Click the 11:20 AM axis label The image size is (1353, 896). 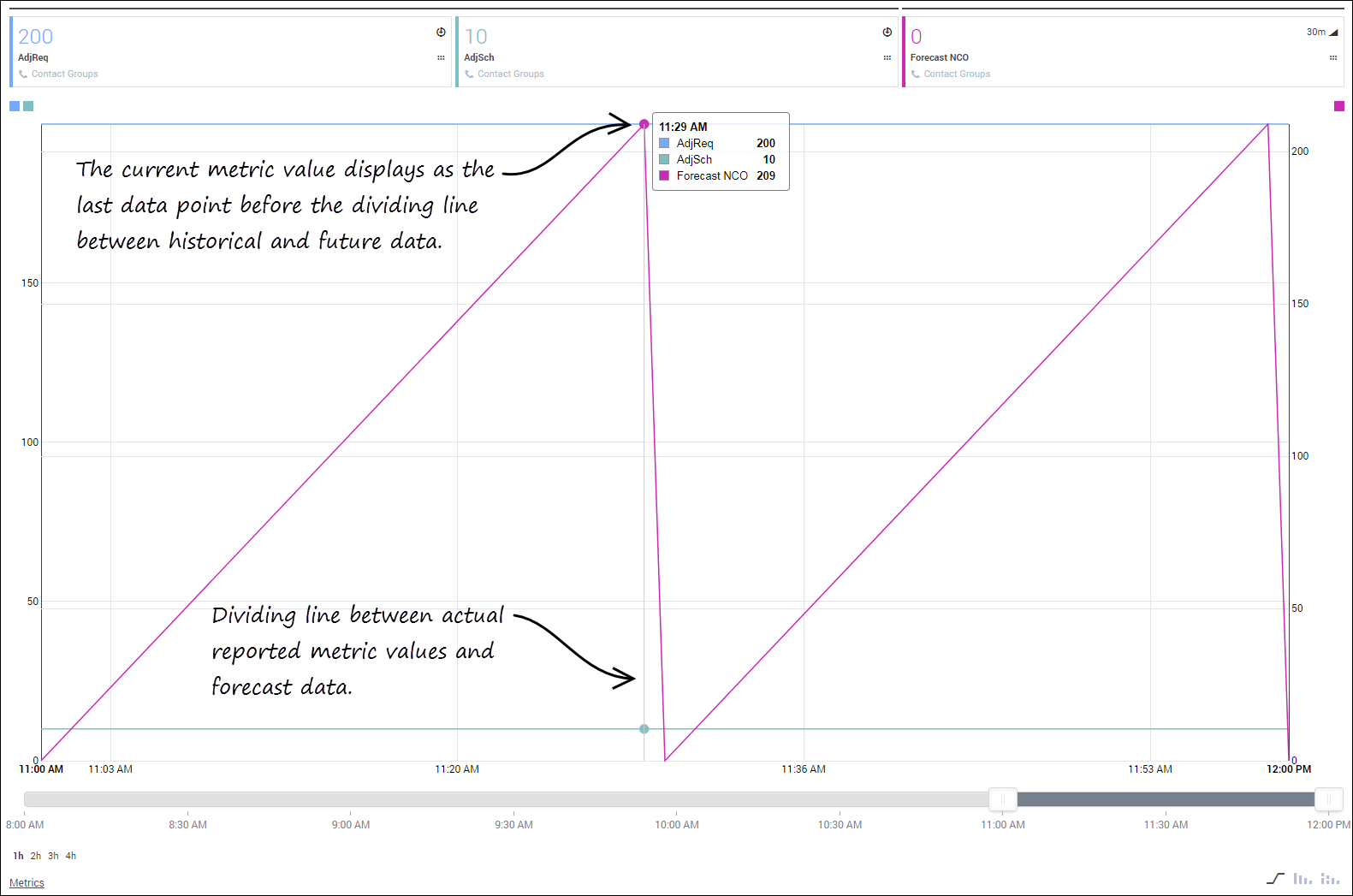click(x=457, y=769)
